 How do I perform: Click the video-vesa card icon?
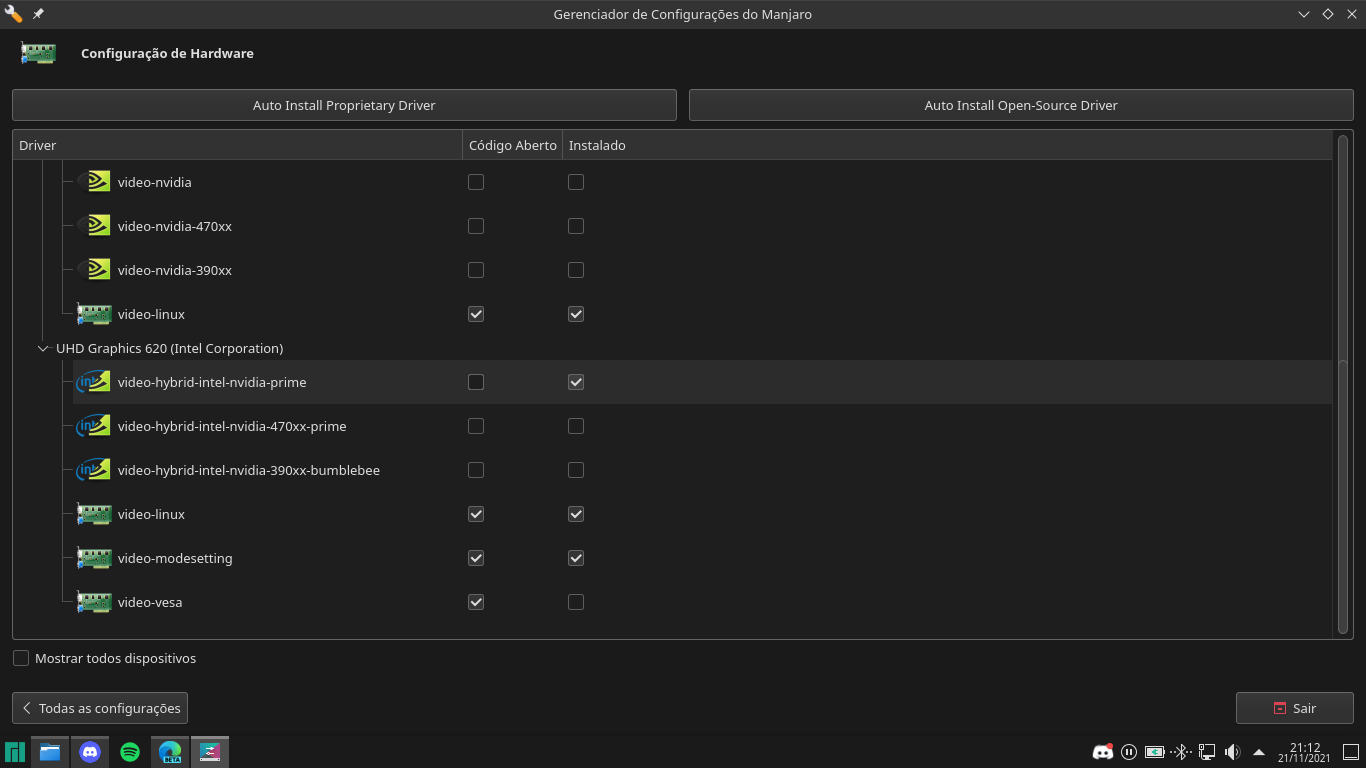[x=94, y=602]
